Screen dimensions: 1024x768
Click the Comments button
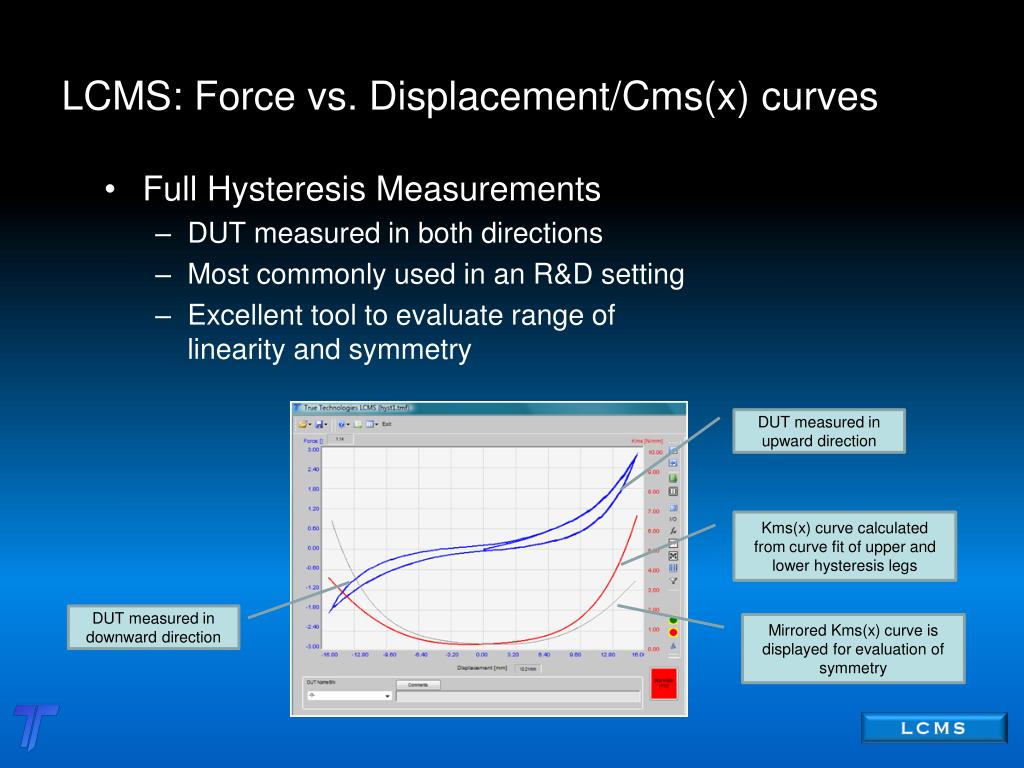tap(418, 684)
